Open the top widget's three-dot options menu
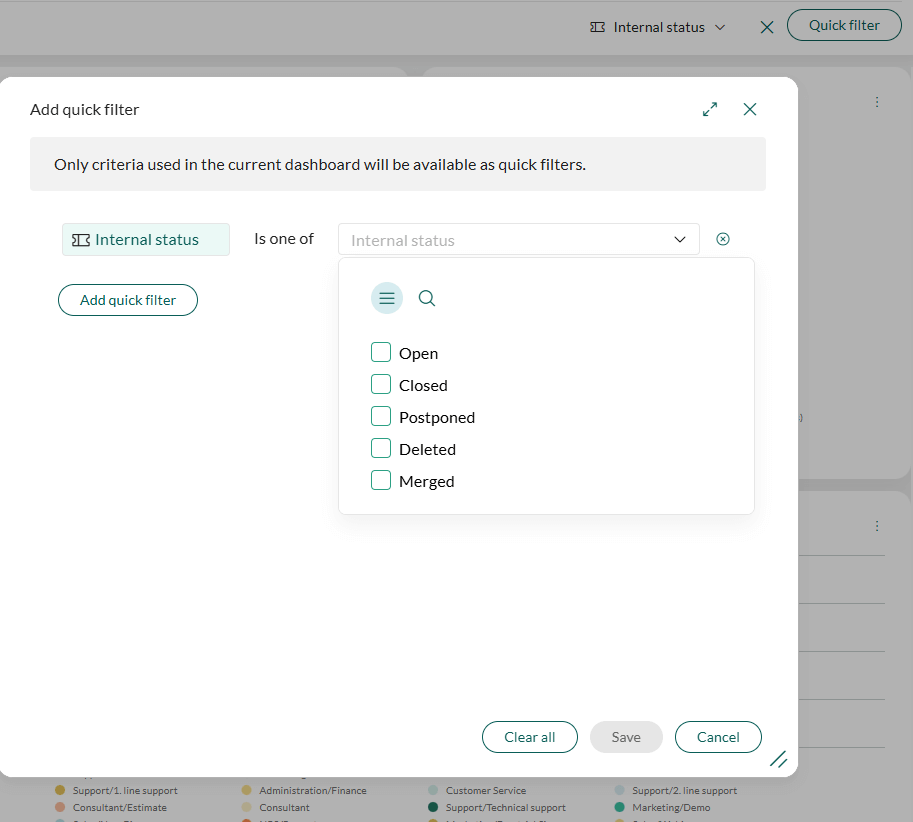The width and height of the screenshot is (913, 822). (877, 101)
